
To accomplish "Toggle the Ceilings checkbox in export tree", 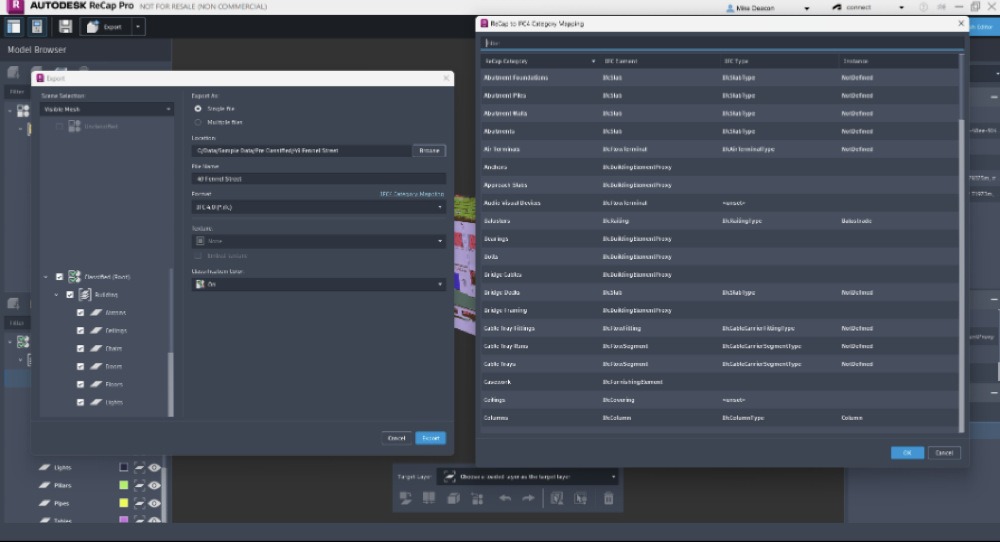I will 80,330.
